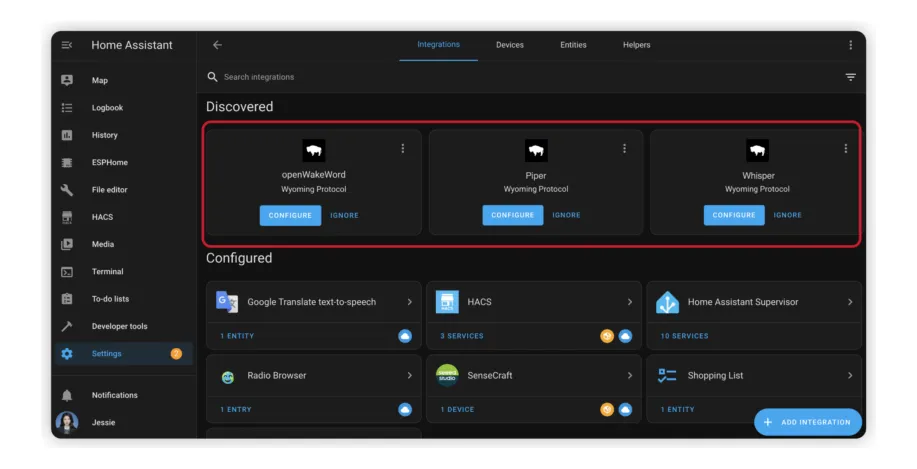Open the Terminal sidebar icon
Screen dimensions: 917x469
tap(67, 272)
